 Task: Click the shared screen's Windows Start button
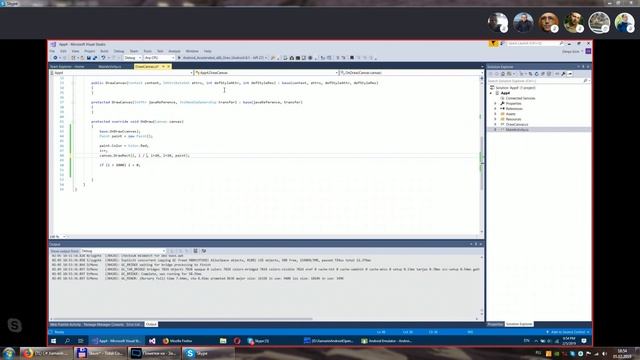[53, 341]
